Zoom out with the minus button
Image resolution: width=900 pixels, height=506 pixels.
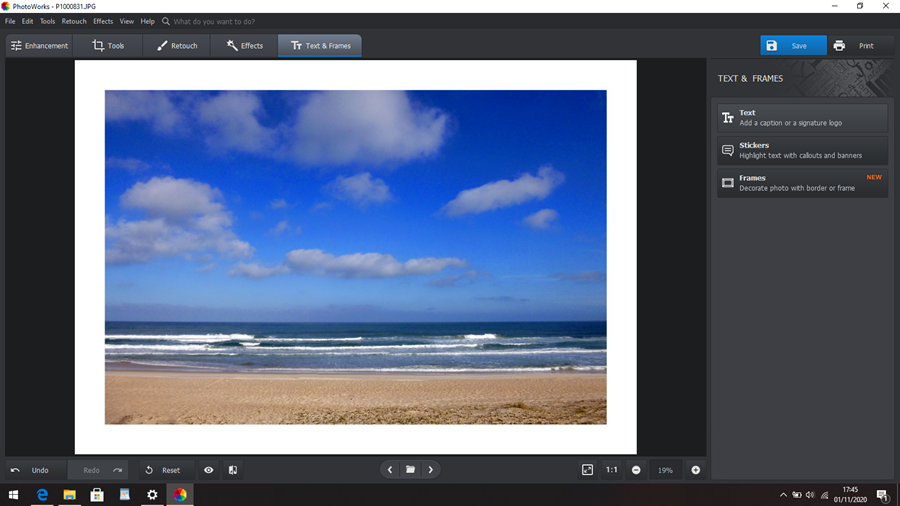636,470
